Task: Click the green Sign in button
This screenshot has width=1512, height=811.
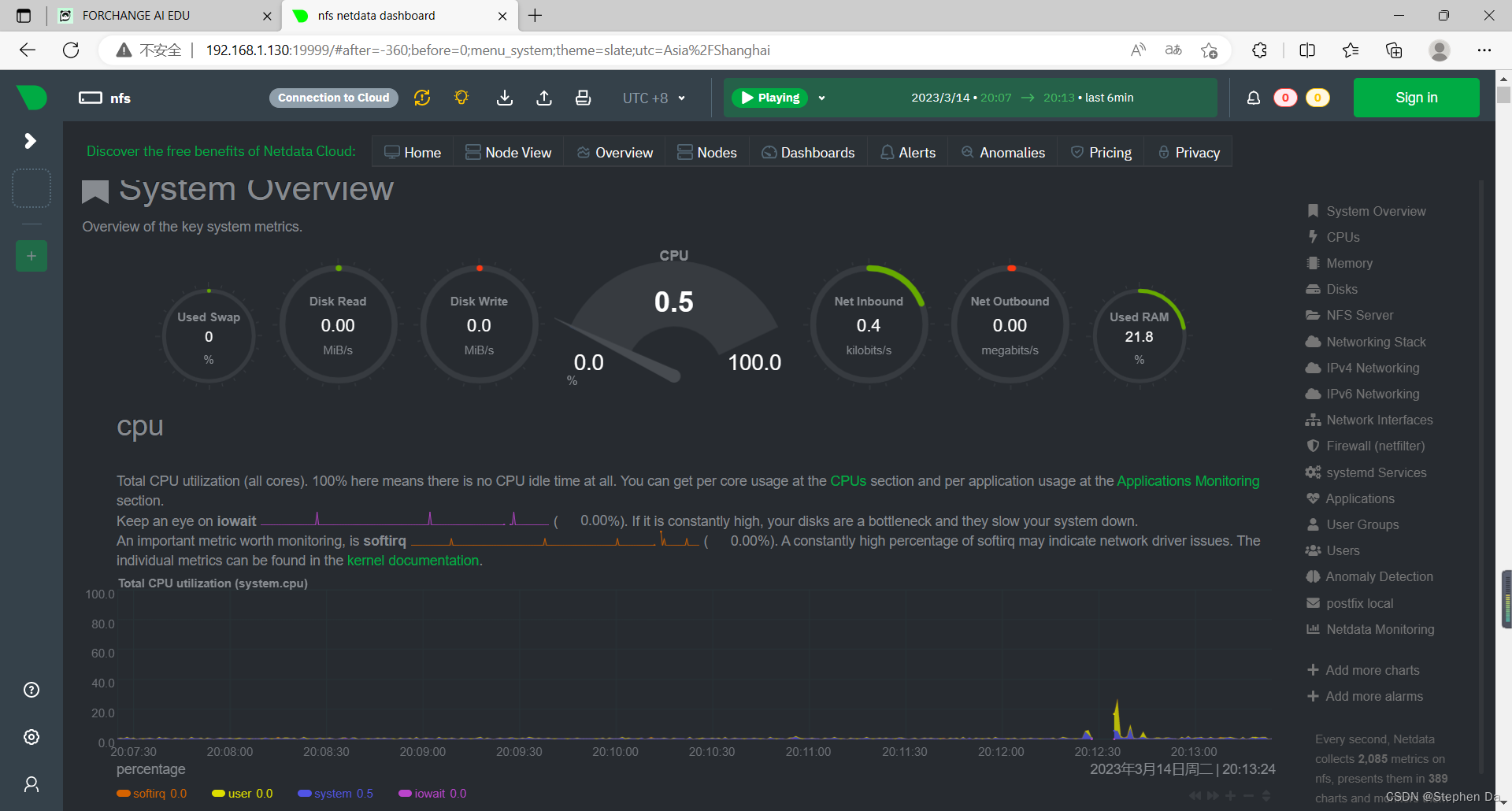Action: pos(1416,98)
